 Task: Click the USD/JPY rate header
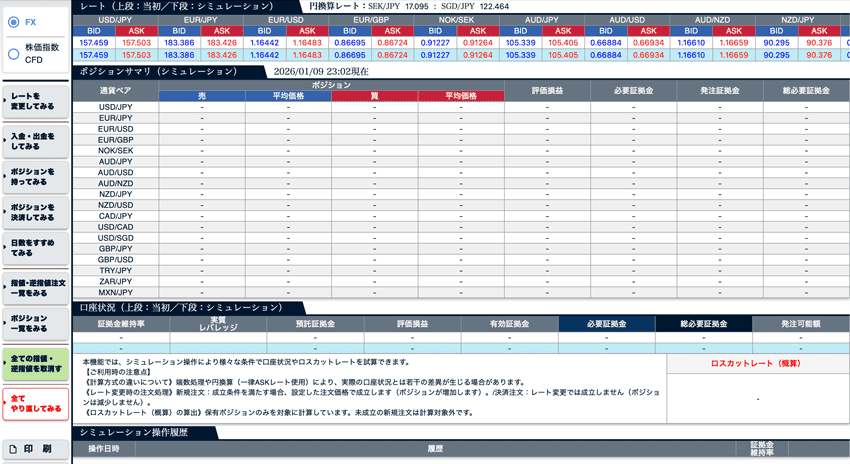tap(114, 19)
